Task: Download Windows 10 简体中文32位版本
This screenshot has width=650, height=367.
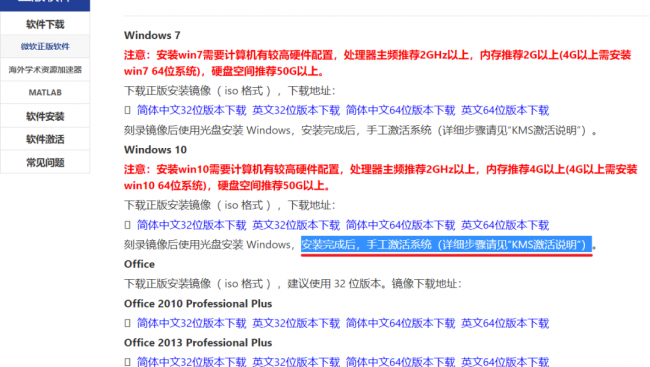Action: pos(192,225)
